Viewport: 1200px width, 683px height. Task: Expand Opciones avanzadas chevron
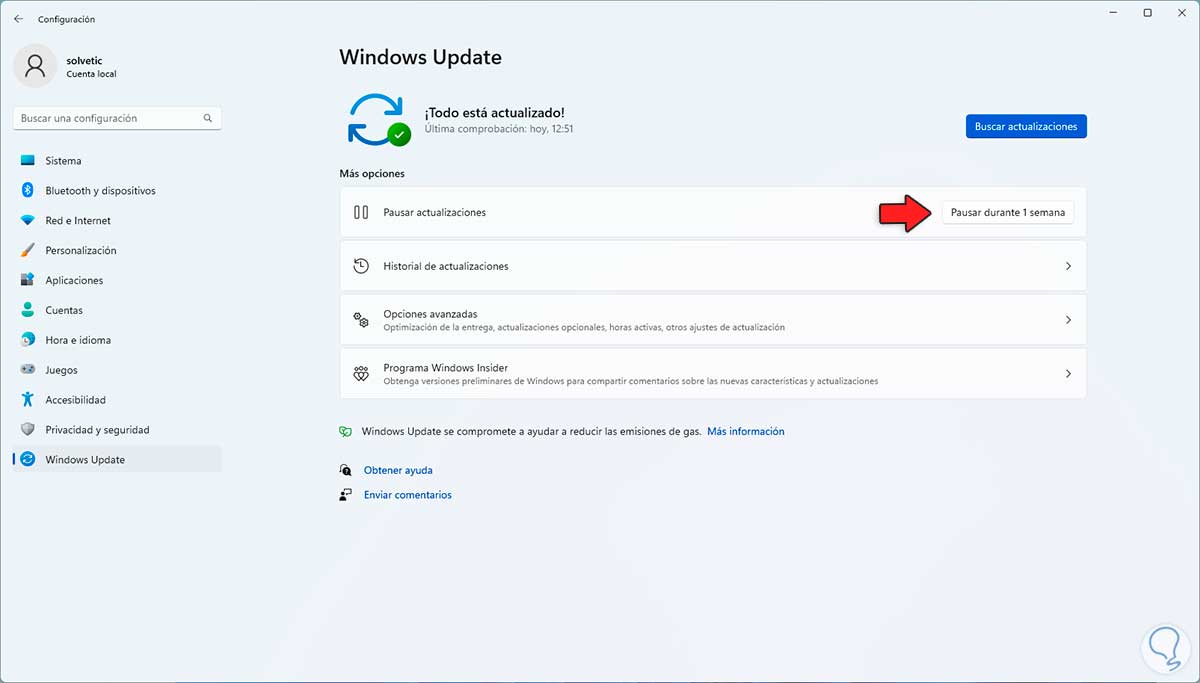(1068, 320)
